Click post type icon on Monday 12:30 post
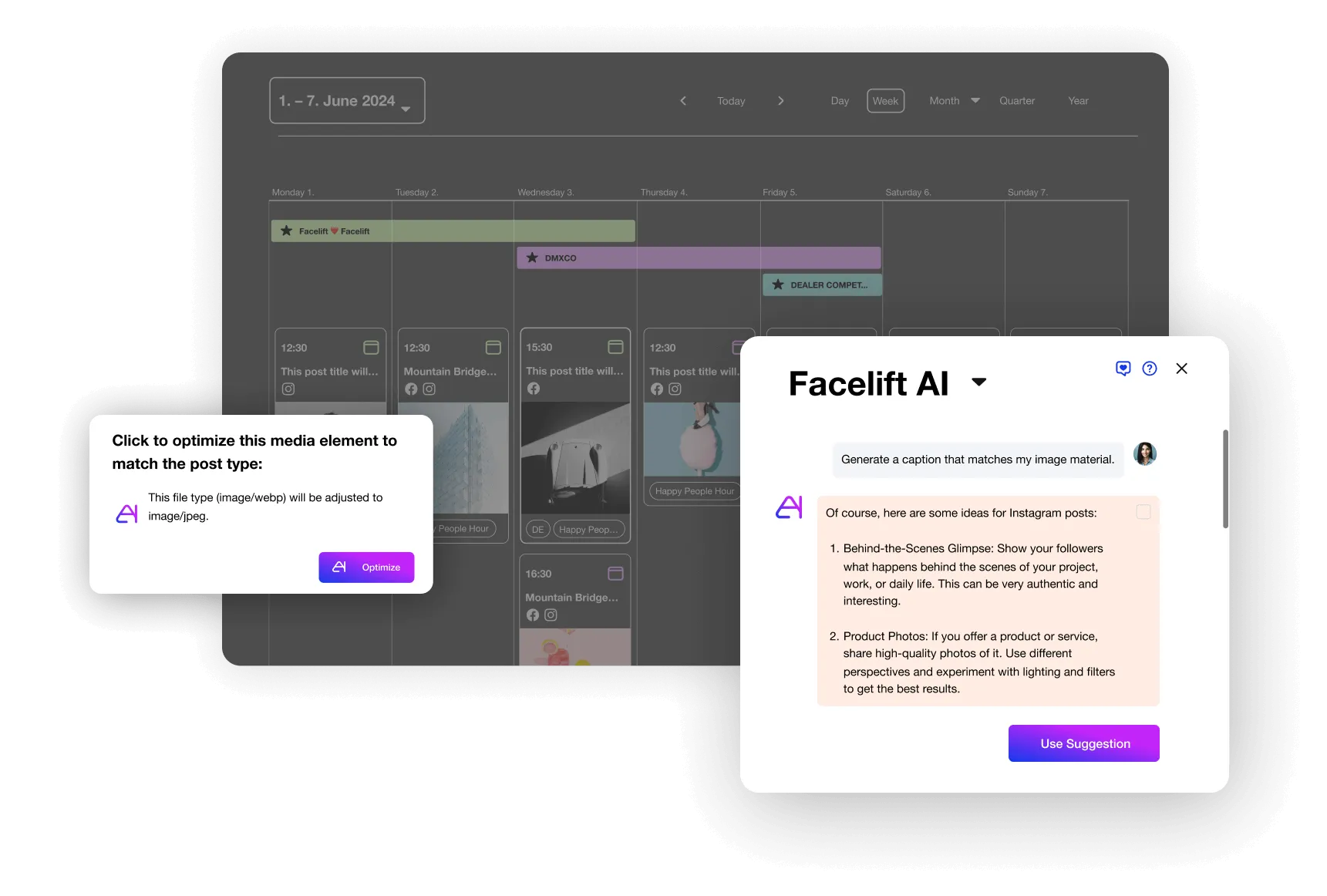The image size is (1327, 896). pyautogui.click(x=371, y=348)
